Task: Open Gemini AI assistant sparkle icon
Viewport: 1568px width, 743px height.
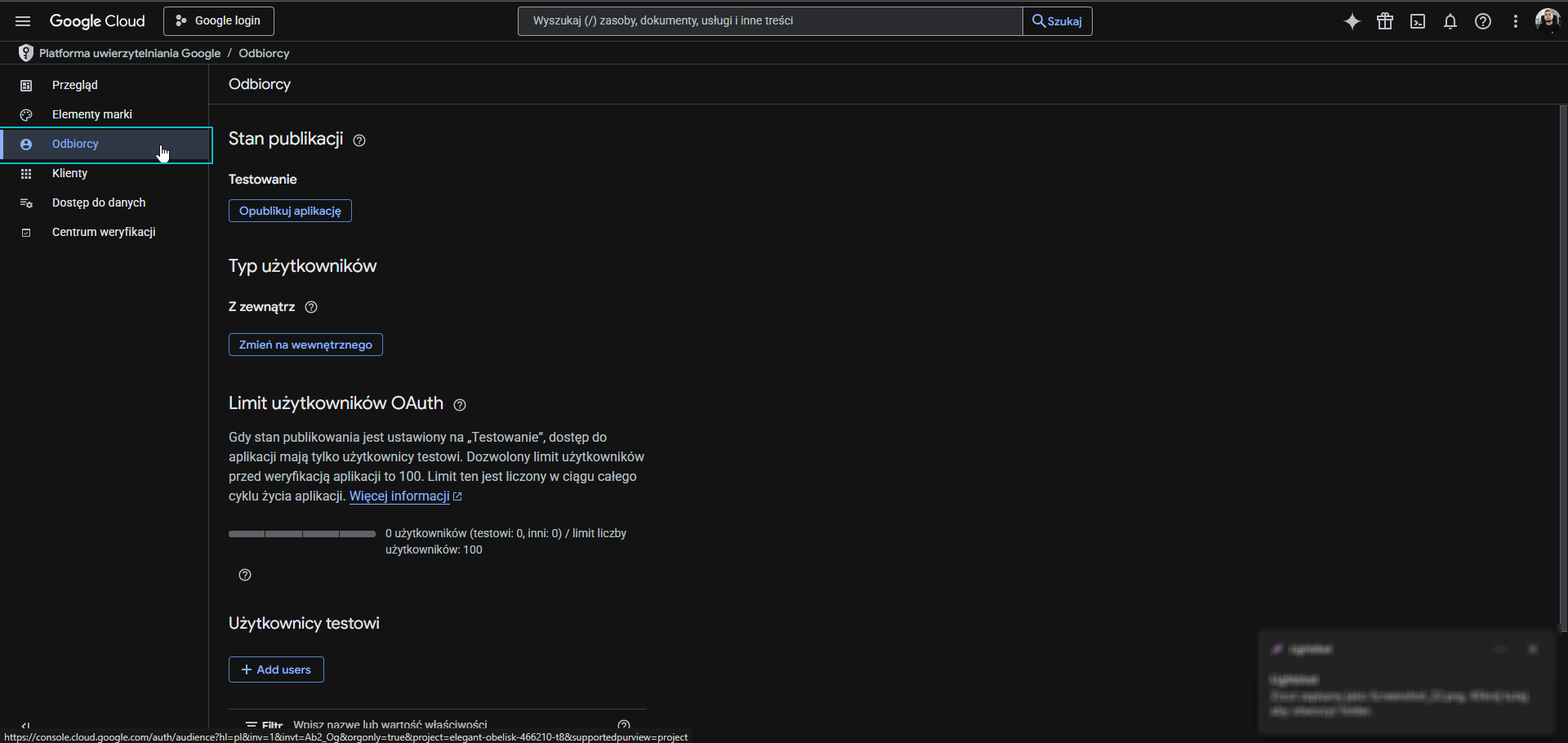Action: coord(1352,21)
